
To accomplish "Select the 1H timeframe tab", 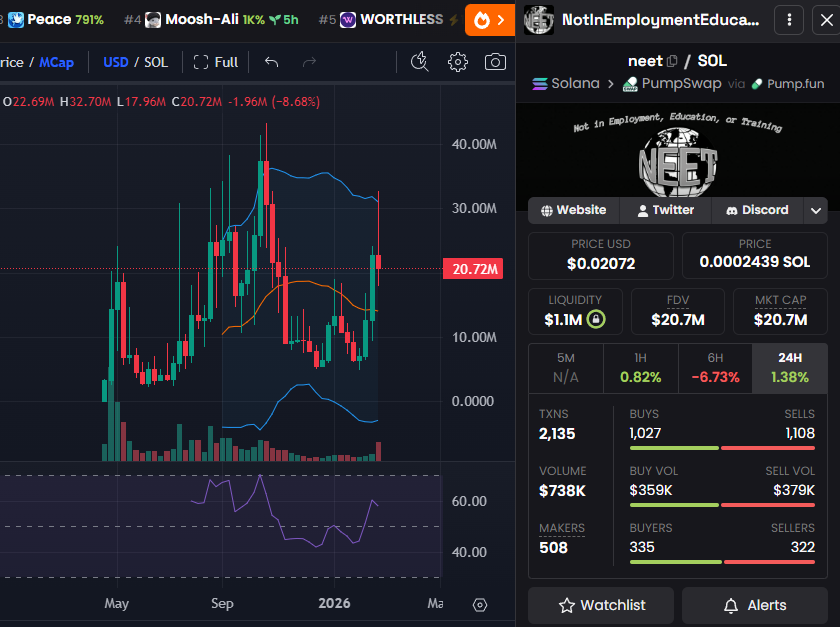I will 640,368.
